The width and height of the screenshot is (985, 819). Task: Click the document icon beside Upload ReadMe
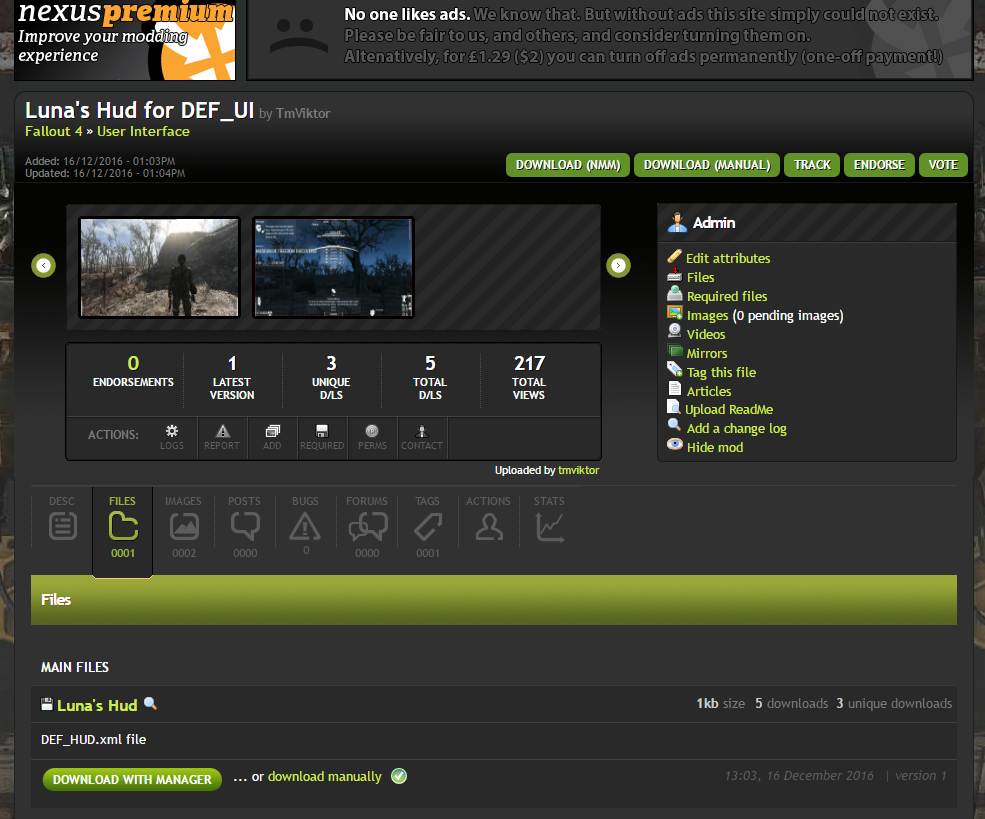tap(673, 407)
